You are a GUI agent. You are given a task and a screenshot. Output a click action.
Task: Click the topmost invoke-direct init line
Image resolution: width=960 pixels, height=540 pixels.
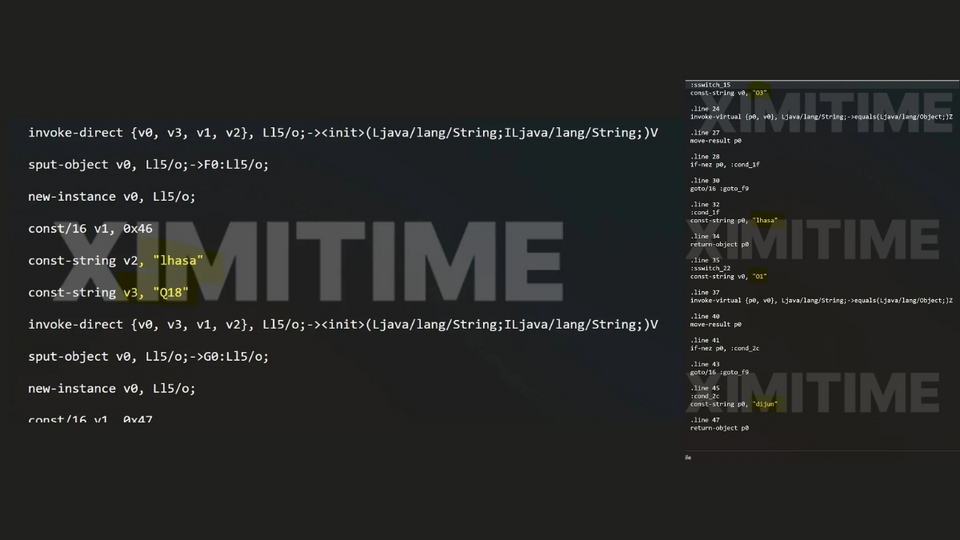343,133
